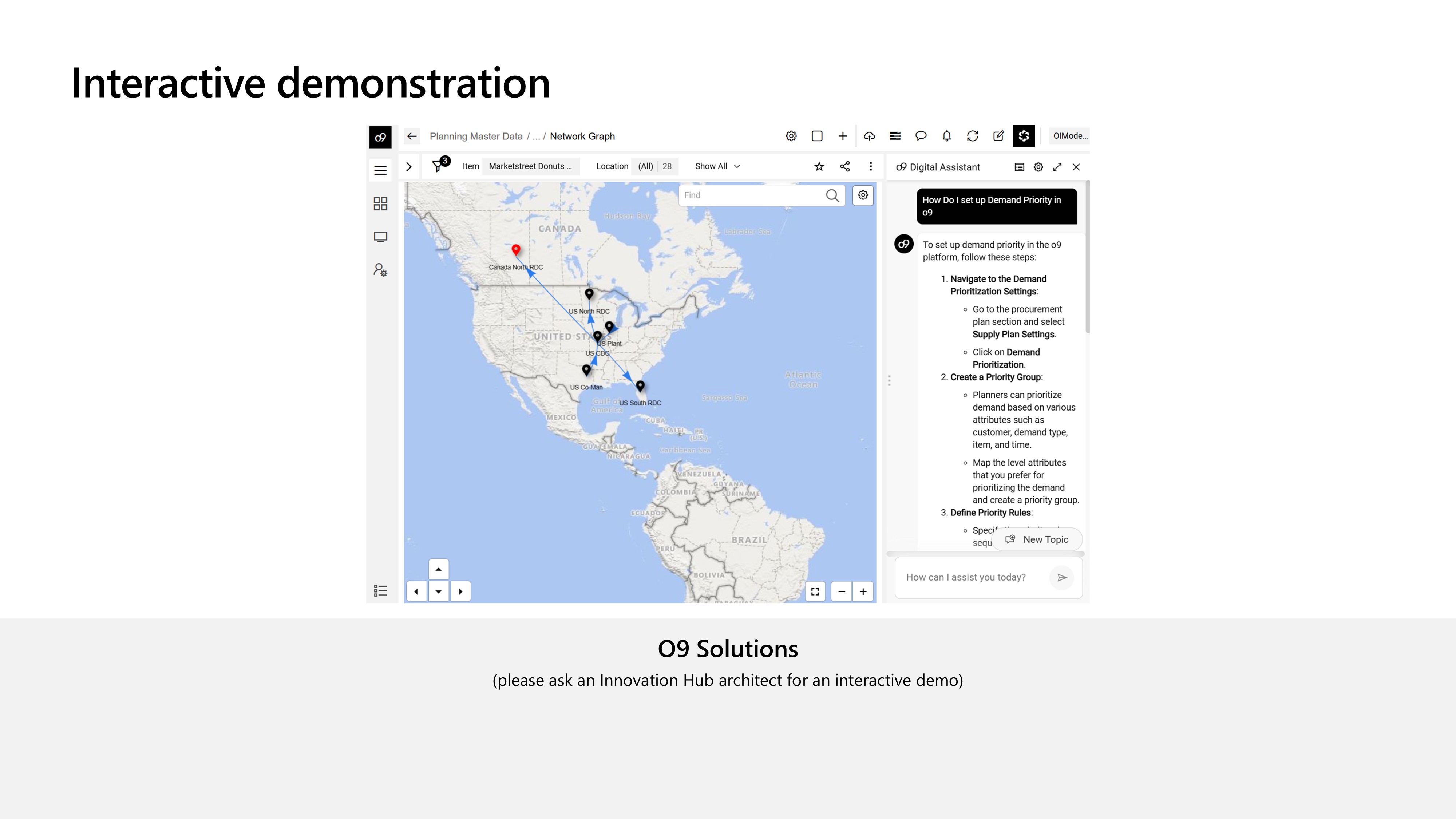Click the magnifier search icon on map
Viewport: 1456px width, 819px height.
[x=832, y=195]
